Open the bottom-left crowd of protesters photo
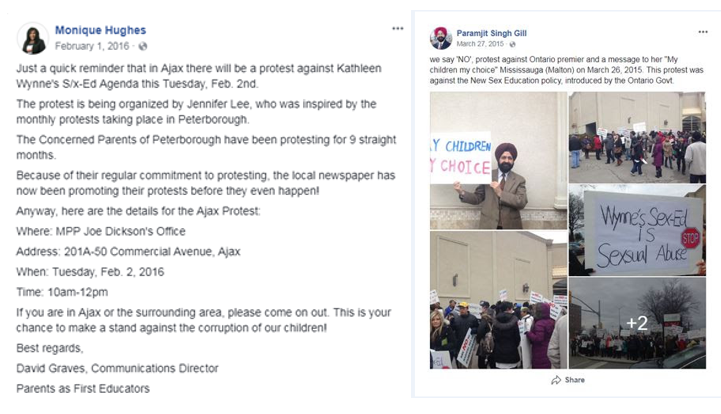This screenshot has height=414, width=721. [498, 300]
